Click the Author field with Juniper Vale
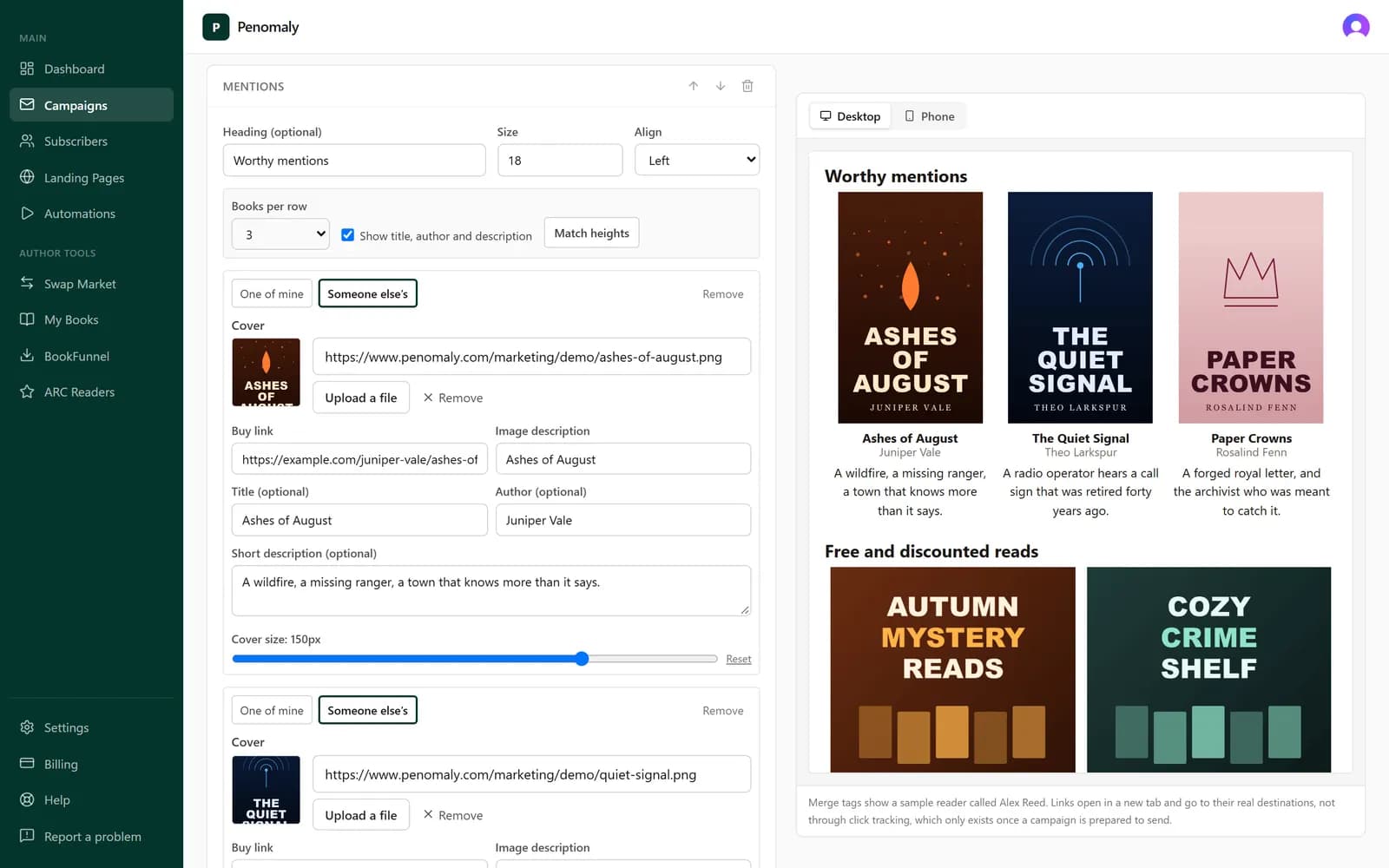 (x=623, y=520)
